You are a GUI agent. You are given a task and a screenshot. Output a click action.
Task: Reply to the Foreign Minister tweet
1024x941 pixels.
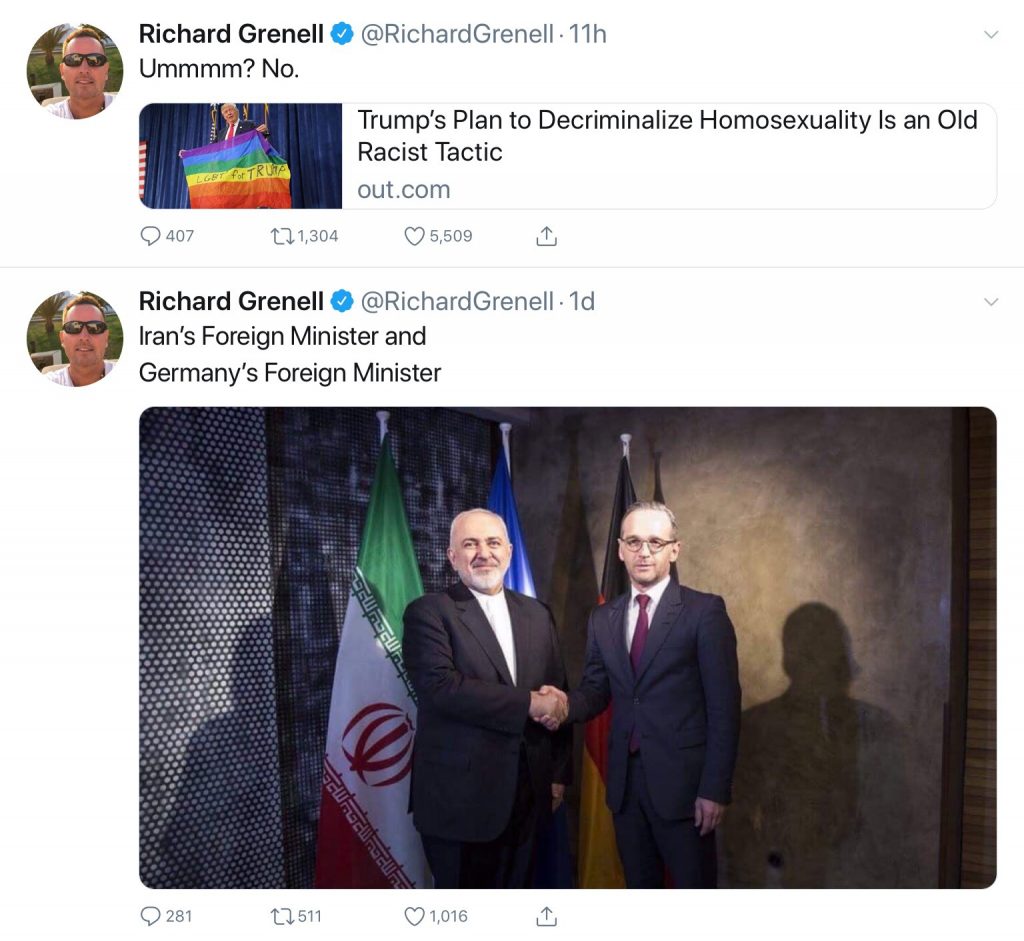(151, 916)
